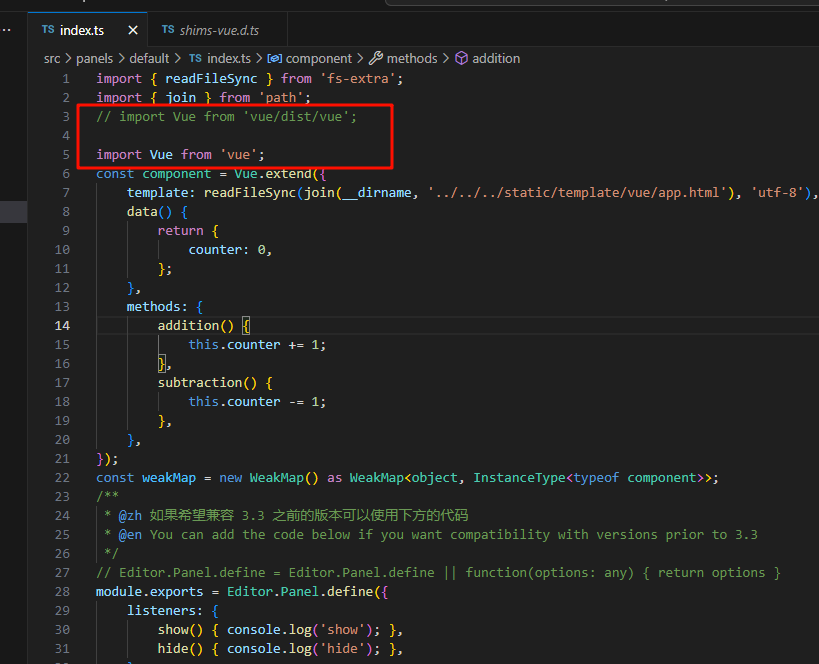Switch to the index.ts editor tab
This screenshot has width=819, height=664.
click(88, 30)
